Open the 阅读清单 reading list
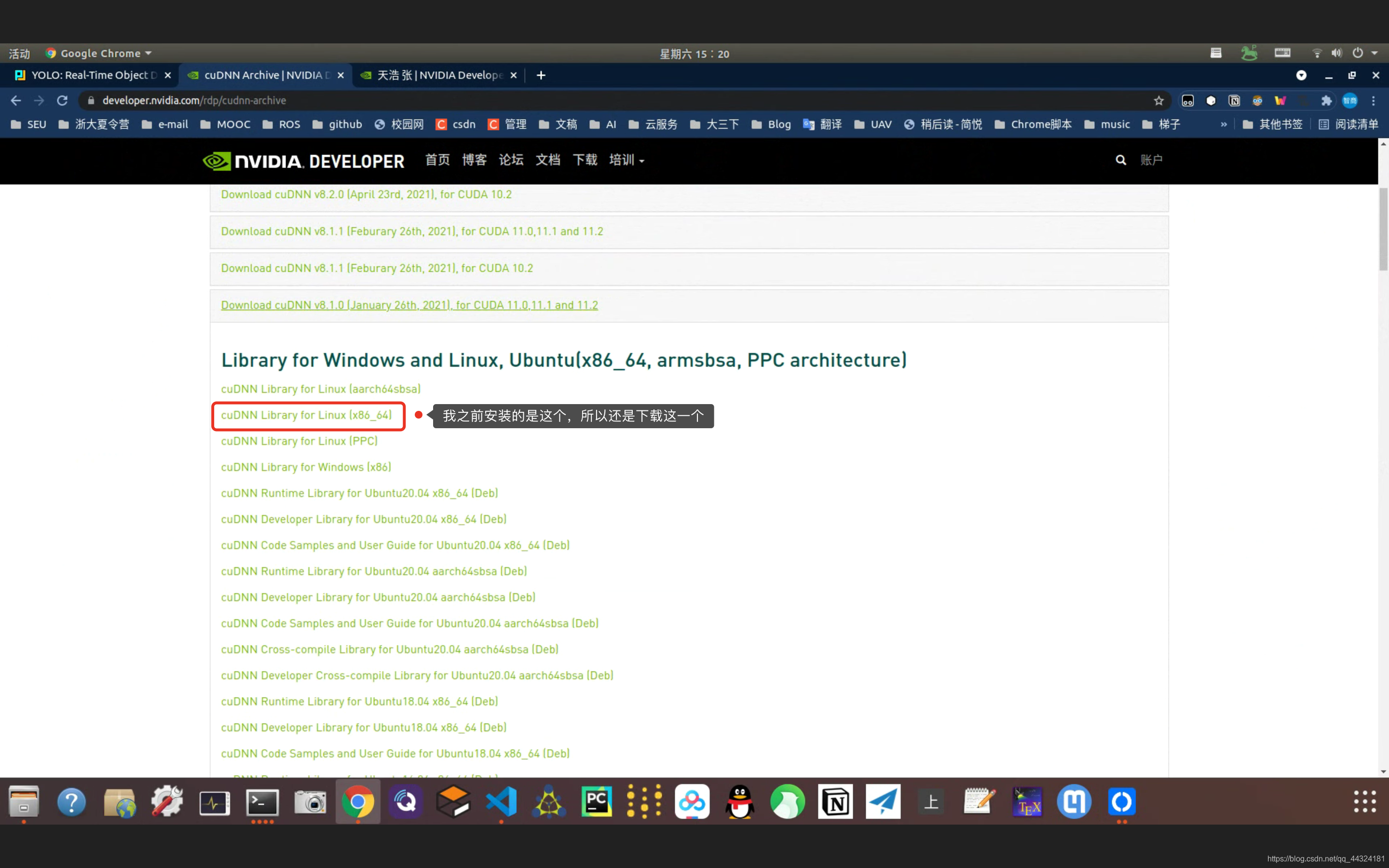 [x=1349, y=124]
